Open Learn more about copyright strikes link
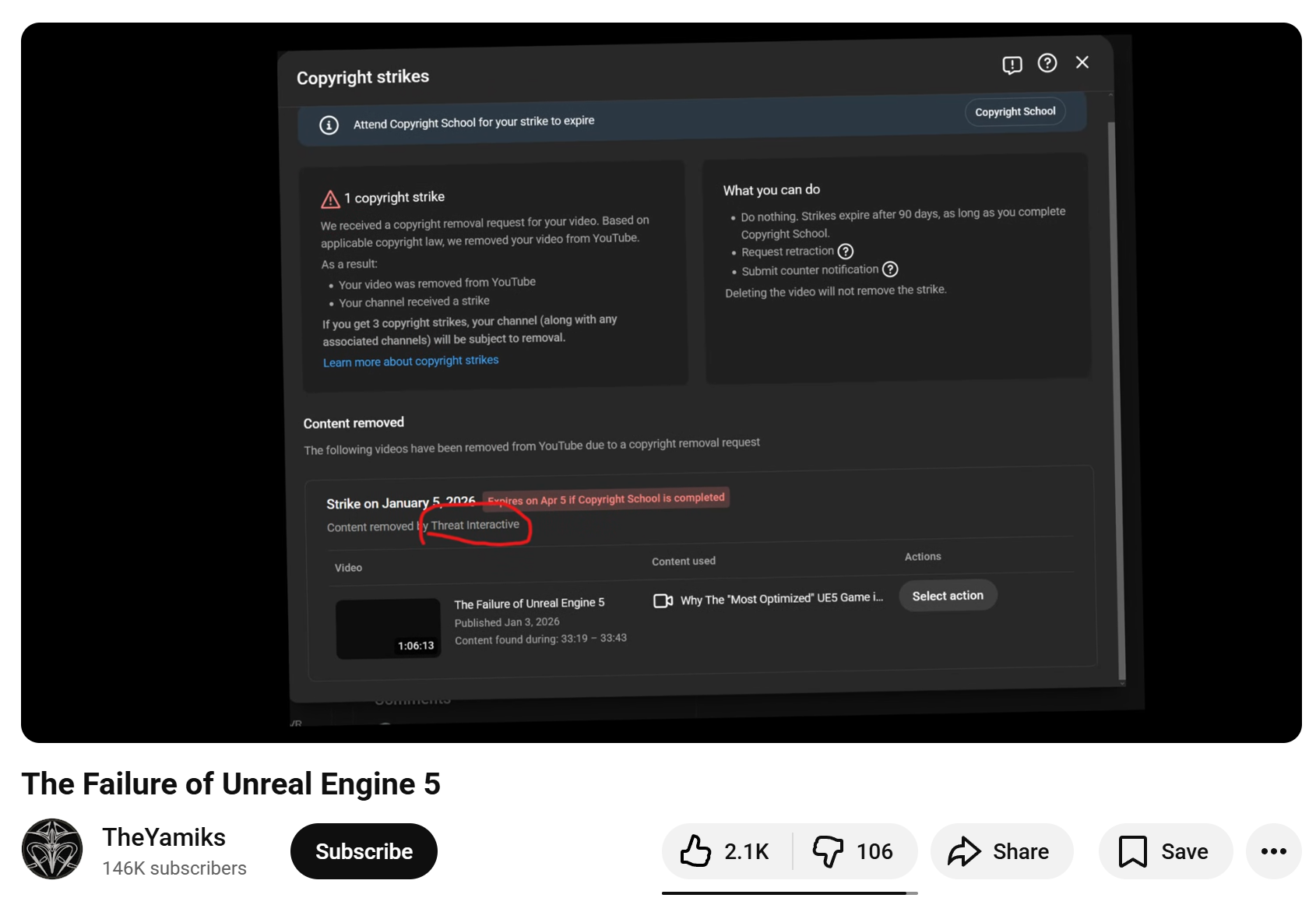This screenshot has width=1316, height=898. point(411,361)
